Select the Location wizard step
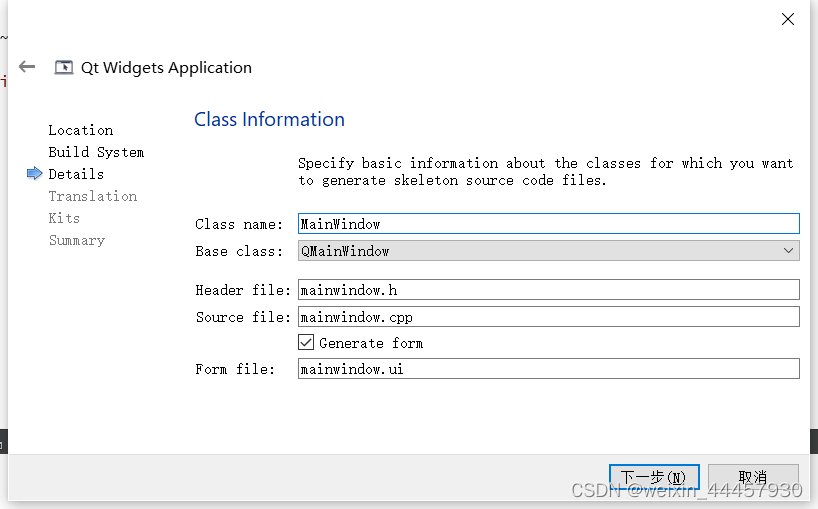 [81, 130]
